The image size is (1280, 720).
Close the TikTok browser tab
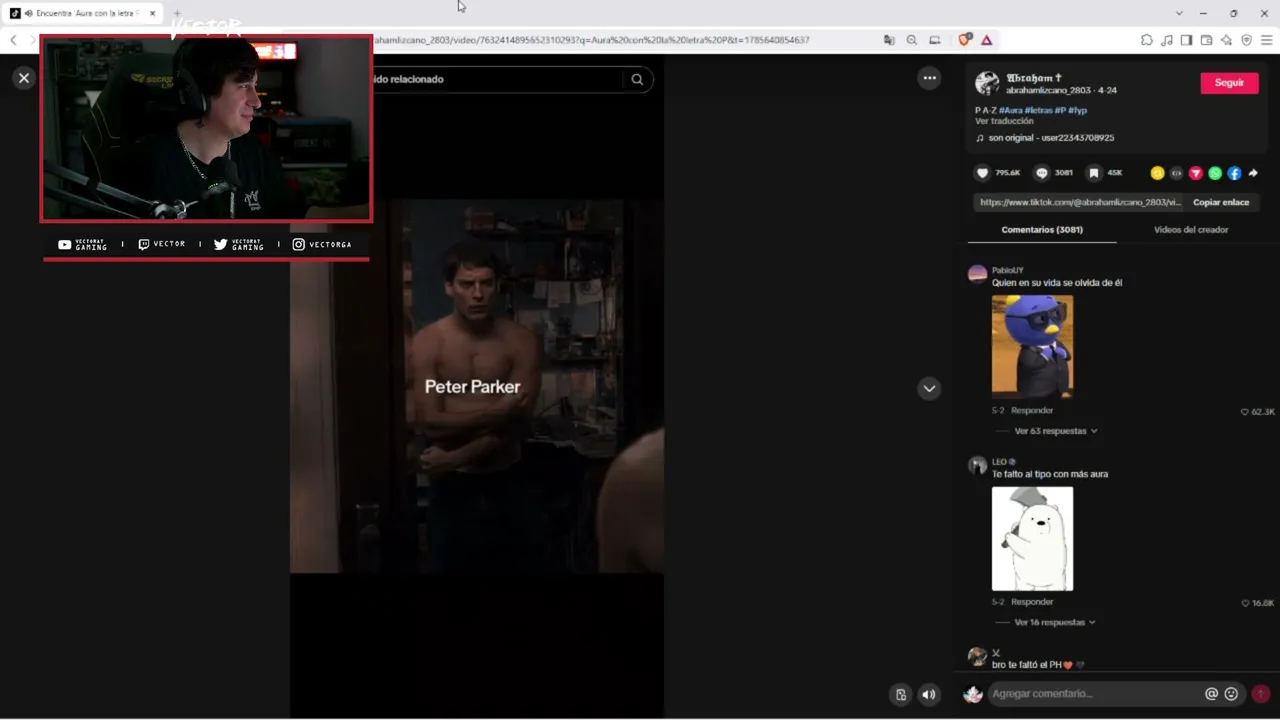[x=152, y=13]
